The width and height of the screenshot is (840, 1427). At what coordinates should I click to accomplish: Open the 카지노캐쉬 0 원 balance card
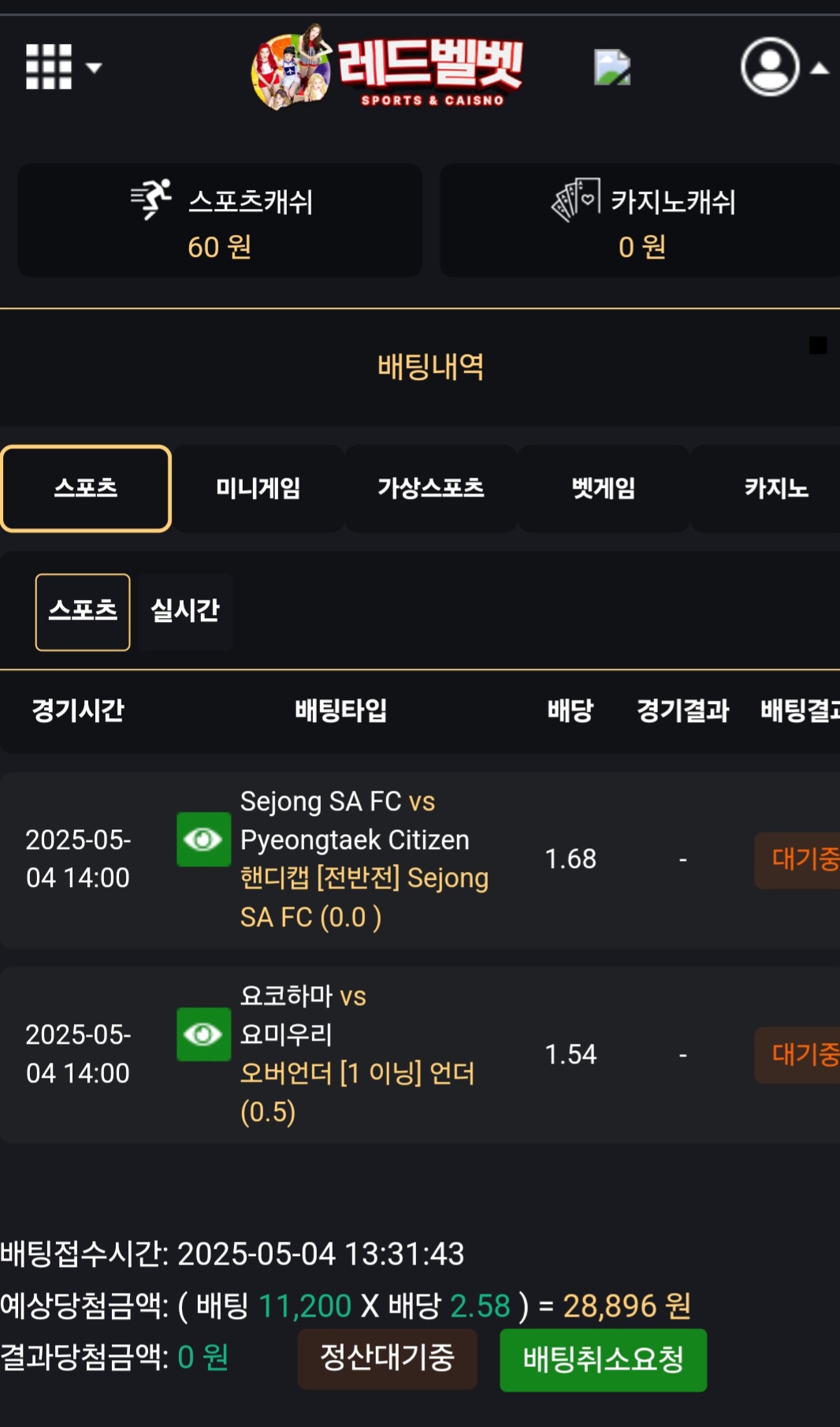click(x=640, y=220)
